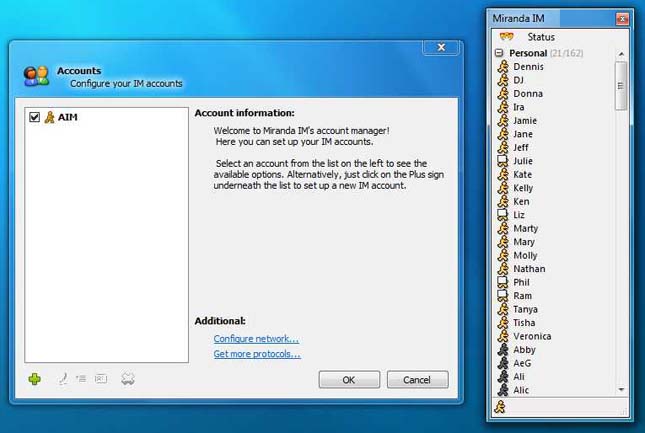The width and height of the screenshot is (645, 433).
Task: Select contact Ira
Action: [519, 107]
